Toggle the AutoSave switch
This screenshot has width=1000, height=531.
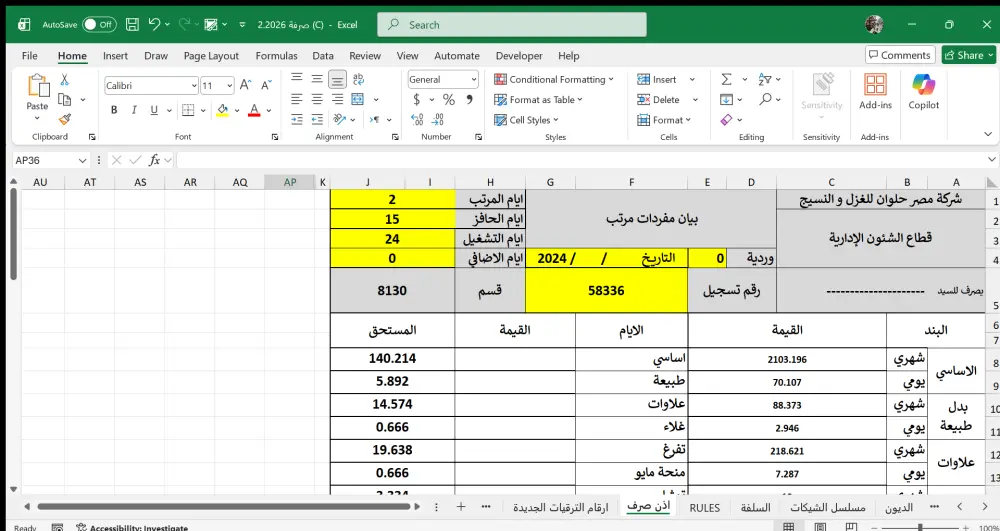[99, 25]
